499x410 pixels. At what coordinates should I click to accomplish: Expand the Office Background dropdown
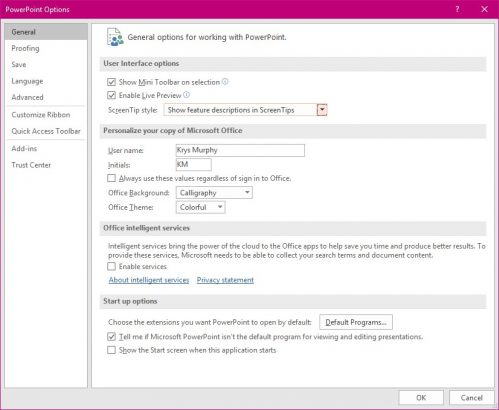214,193
